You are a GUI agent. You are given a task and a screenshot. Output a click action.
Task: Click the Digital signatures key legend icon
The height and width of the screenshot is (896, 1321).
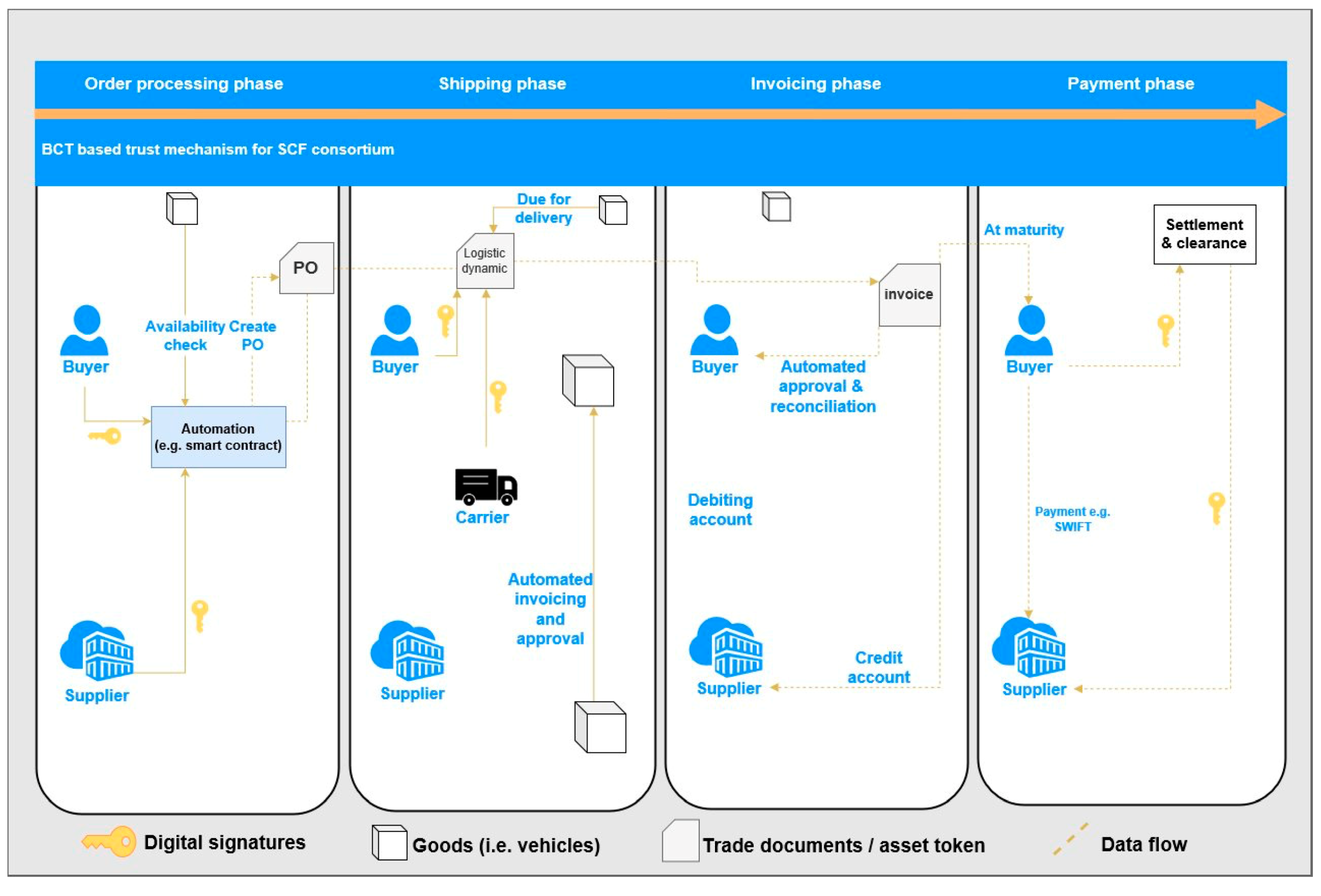click(x=110, y=842)
